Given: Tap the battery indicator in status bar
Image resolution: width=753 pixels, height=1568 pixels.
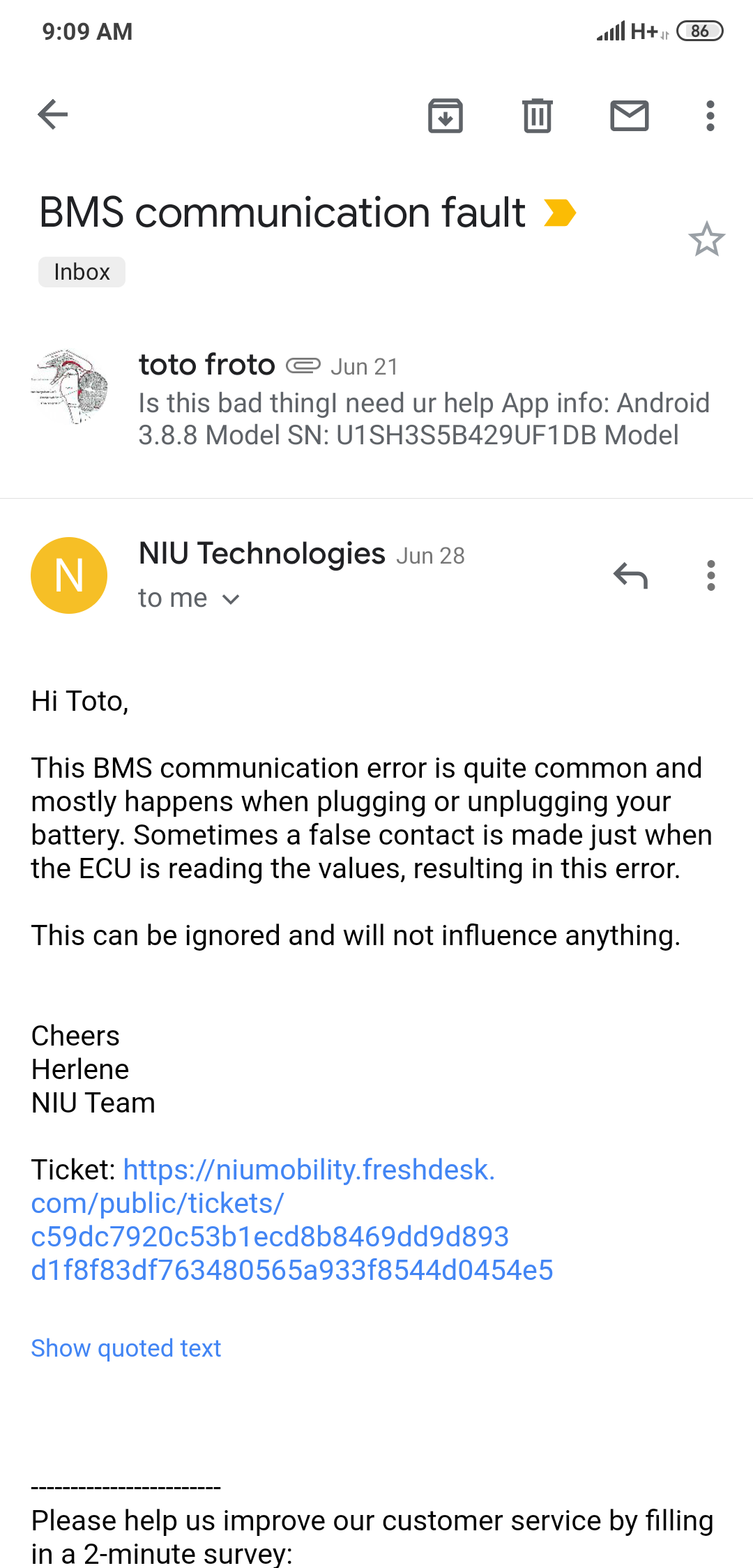Looking at the screenshot, I should tap(699, 31).
